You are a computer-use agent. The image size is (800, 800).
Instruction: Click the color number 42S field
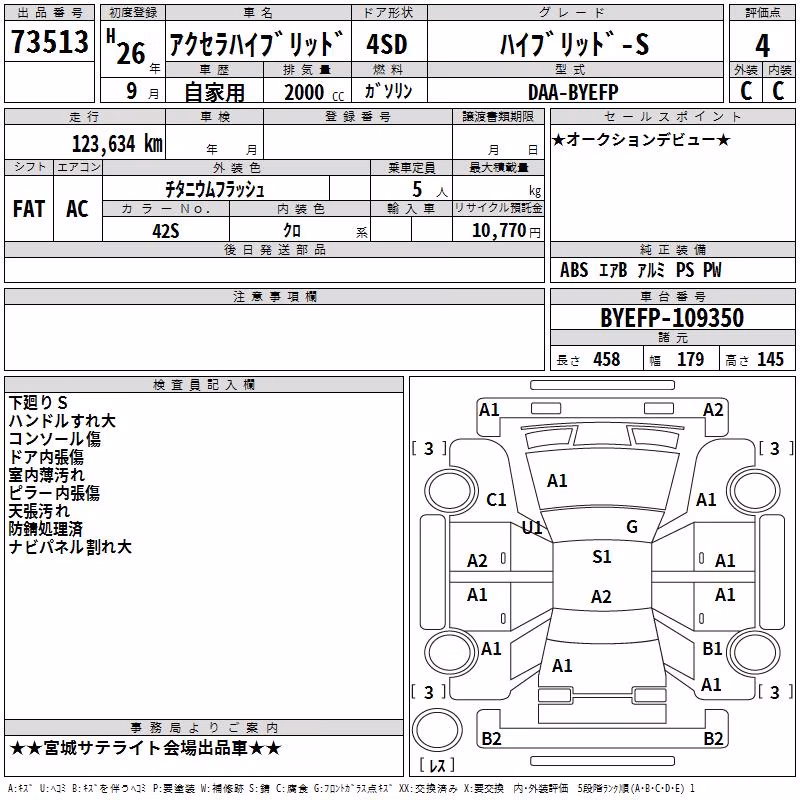166,231
